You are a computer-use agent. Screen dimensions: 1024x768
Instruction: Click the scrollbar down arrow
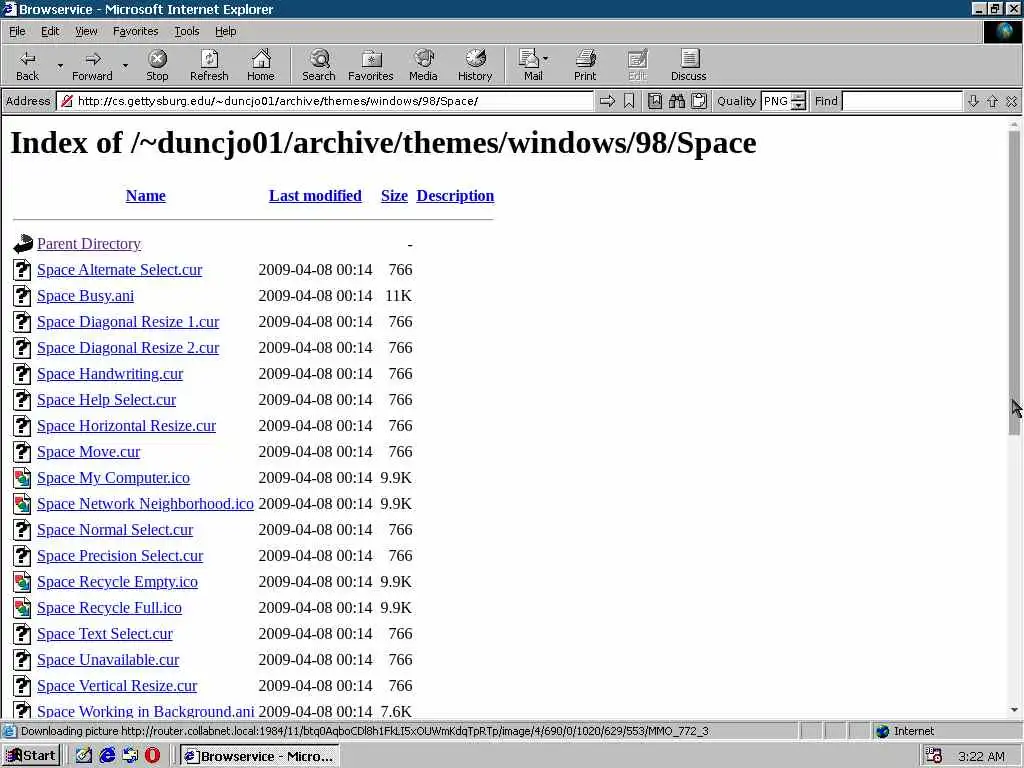coord(1014,710)
